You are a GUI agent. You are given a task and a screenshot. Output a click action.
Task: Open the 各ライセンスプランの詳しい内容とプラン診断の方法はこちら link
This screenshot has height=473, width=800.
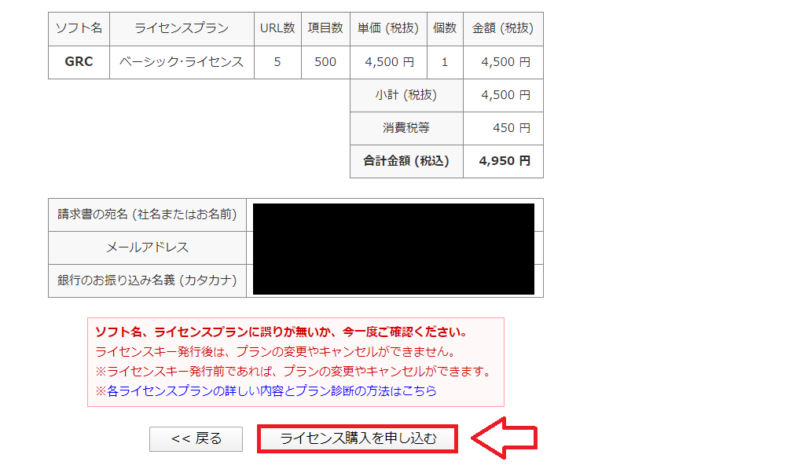pyautogui.click(x=272, y=391)
